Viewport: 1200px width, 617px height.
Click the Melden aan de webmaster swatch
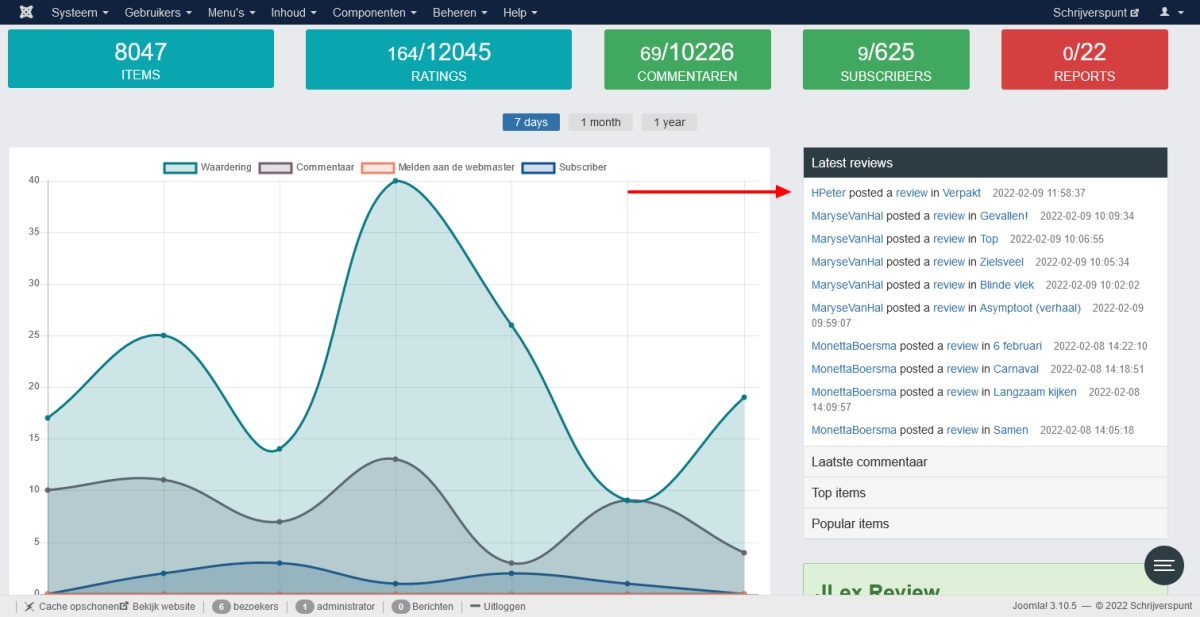click(377, 167)
